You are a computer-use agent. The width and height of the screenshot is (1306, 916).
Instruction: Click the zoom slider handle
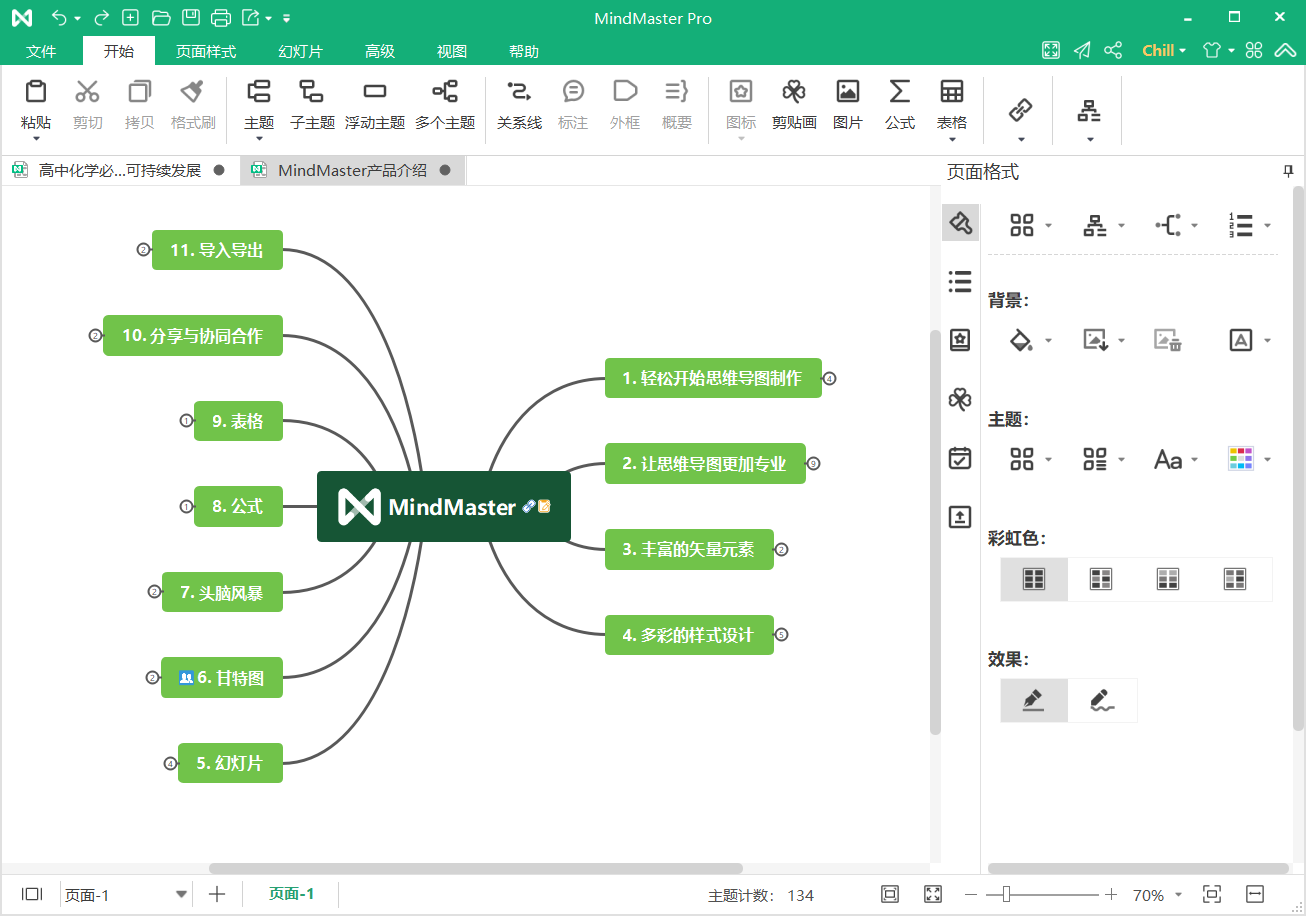pos(1006,894)
